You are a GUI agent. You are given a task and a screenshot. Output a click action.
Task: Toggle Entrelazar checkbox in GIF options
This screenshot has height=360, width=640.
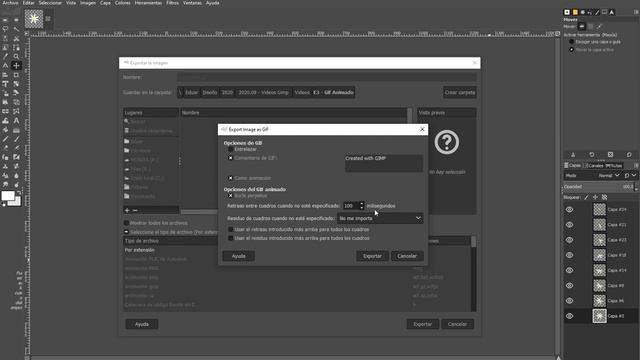231,149
